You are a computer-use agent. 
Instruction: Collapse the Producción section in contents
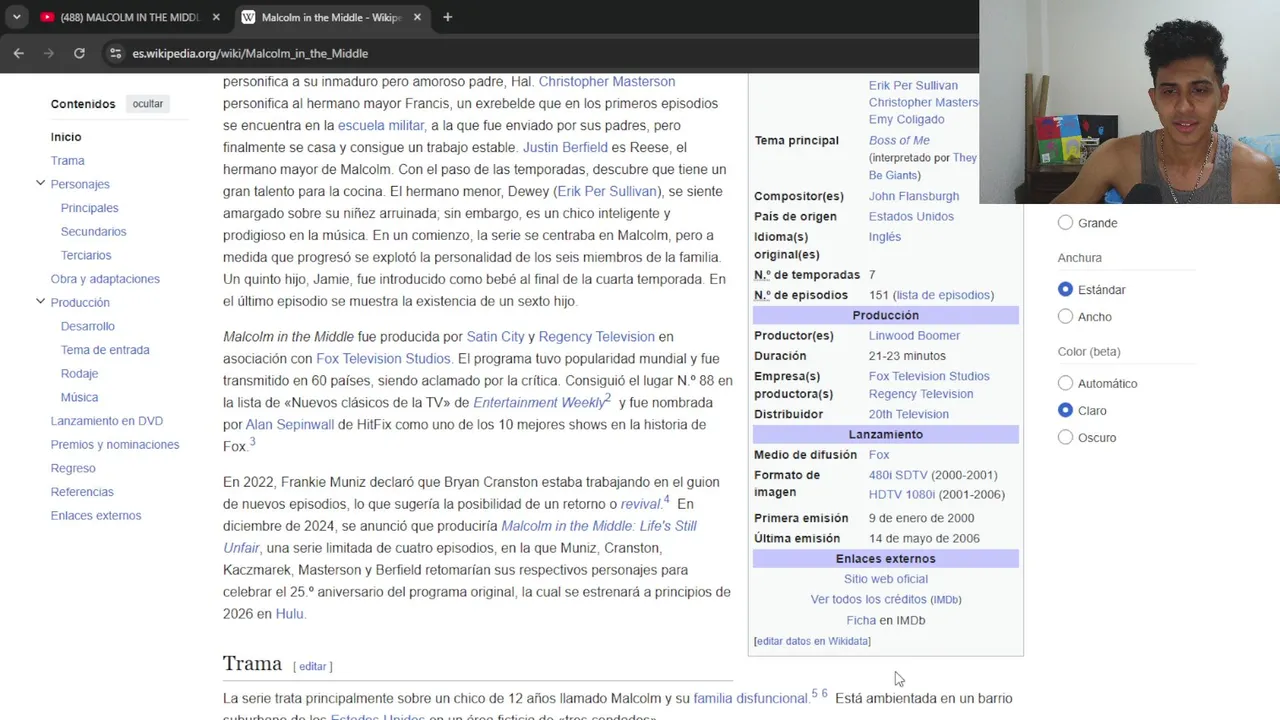(x=40, y=302)
